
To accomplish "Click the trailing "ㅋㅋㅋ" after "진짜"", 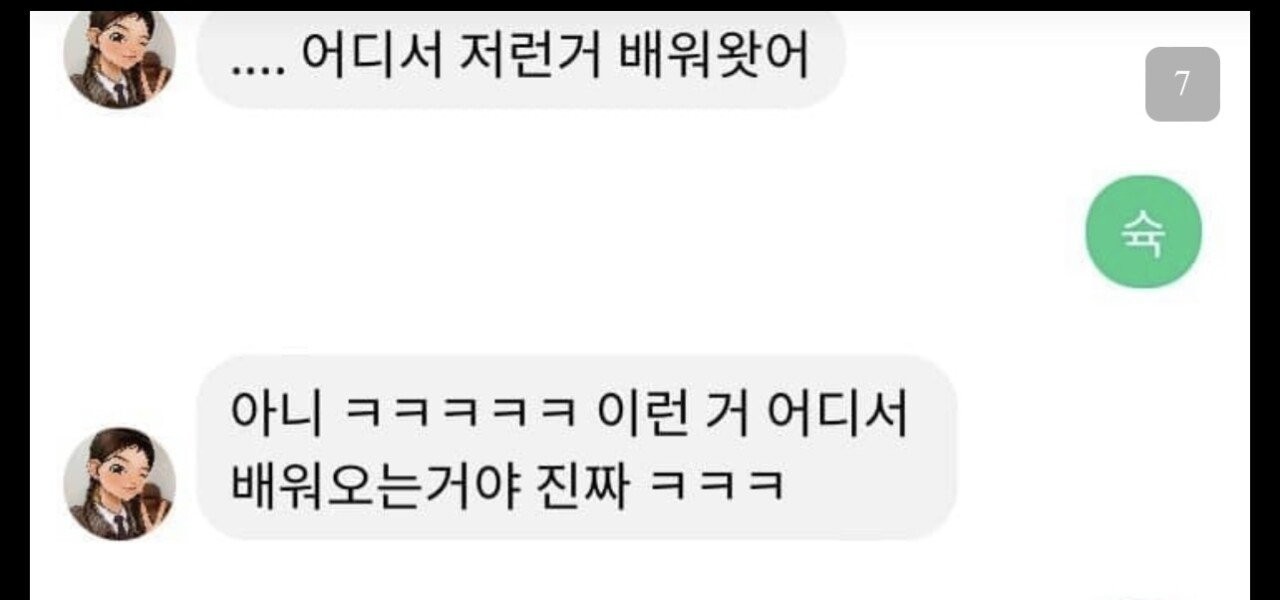I will [x=715, y=486].
